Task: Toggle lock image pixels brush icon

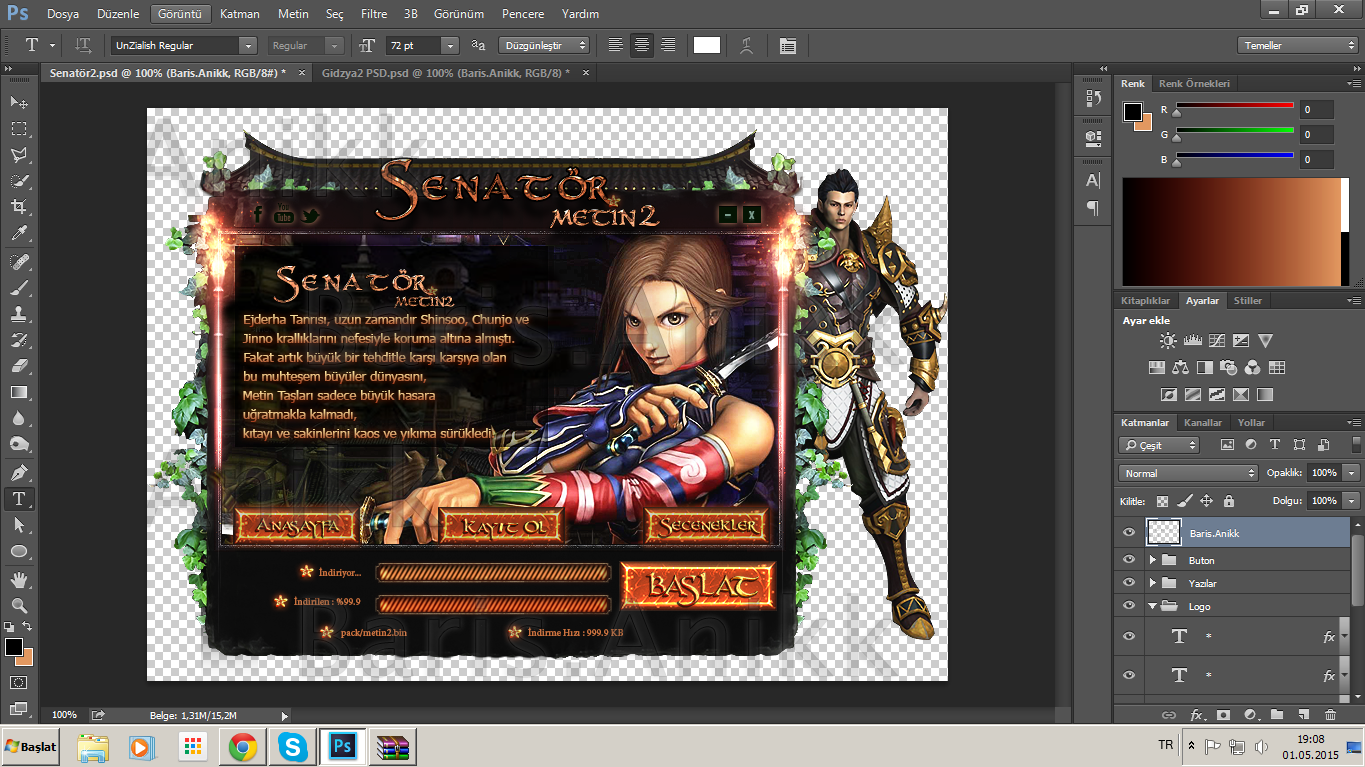Action: pyautogui.click(x=1184, y=501)
